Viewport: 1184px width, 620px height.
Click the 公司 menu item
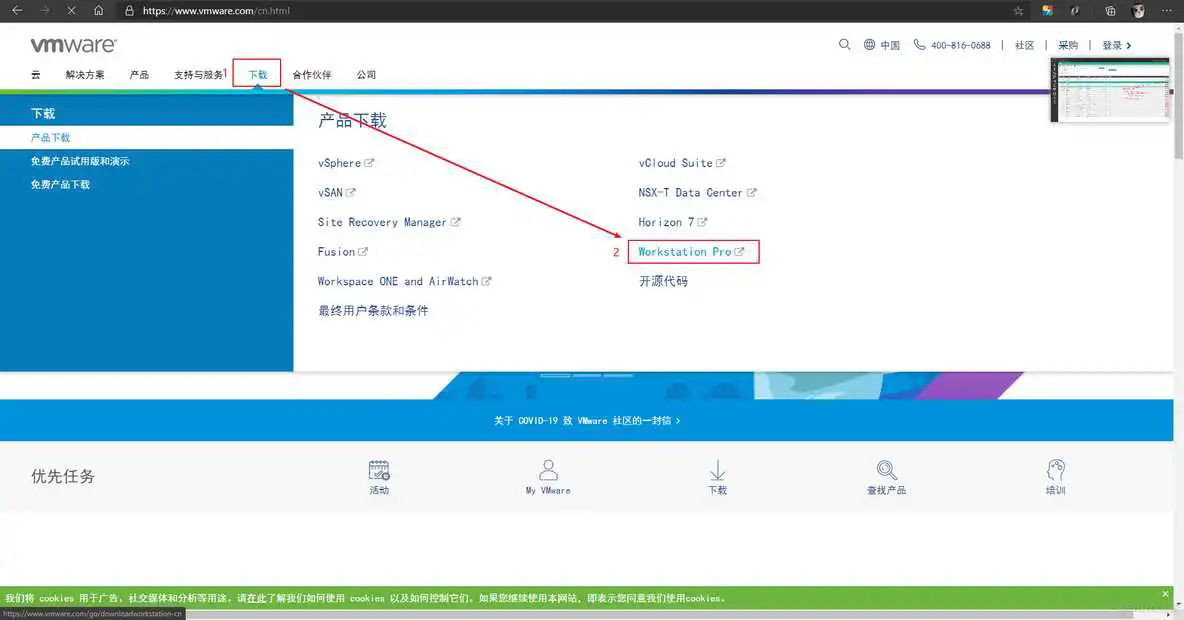coord(367,74)
